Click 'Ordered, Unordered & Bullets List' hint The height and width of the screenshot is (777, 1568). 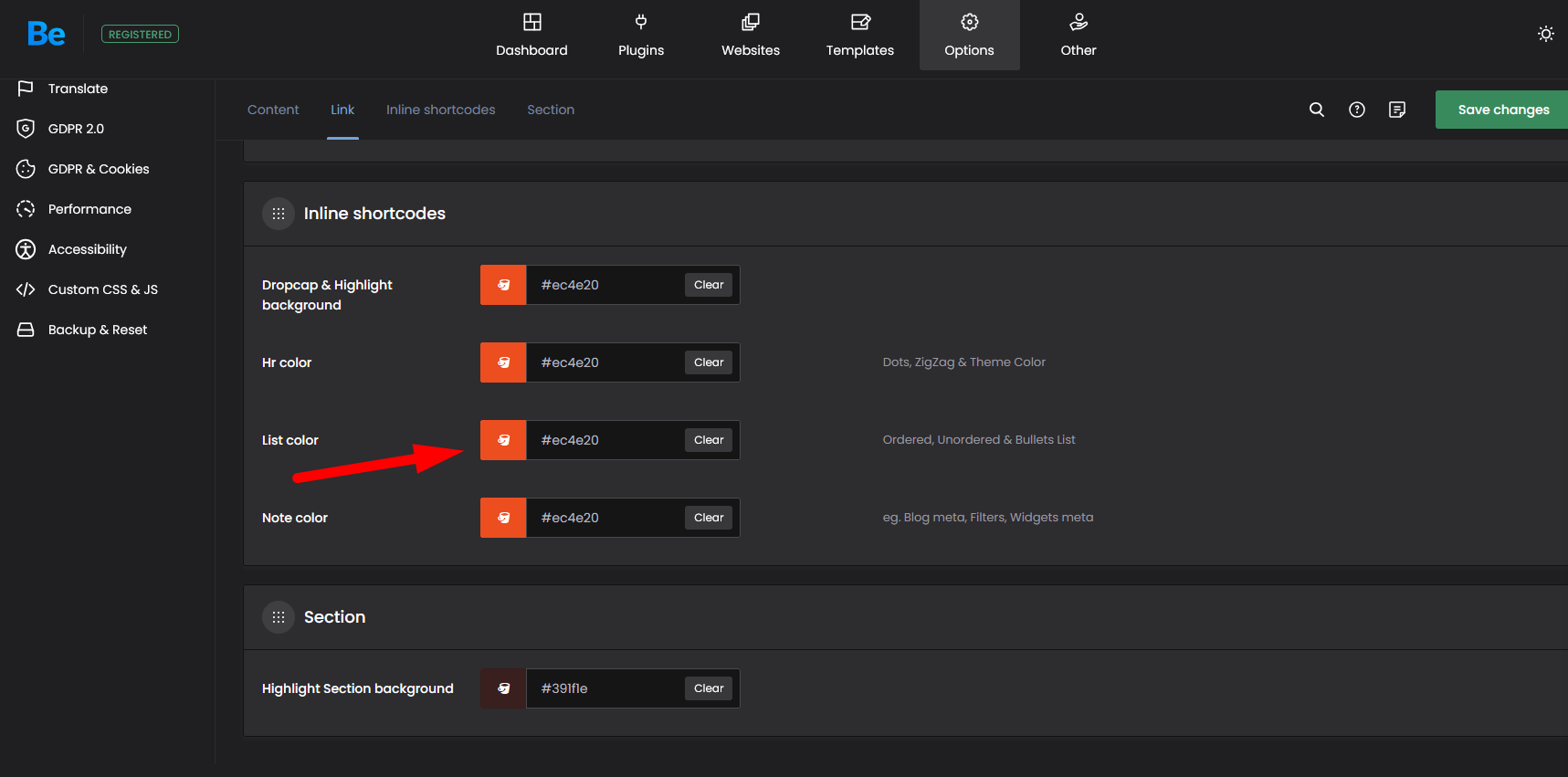(x=979, y=440)
